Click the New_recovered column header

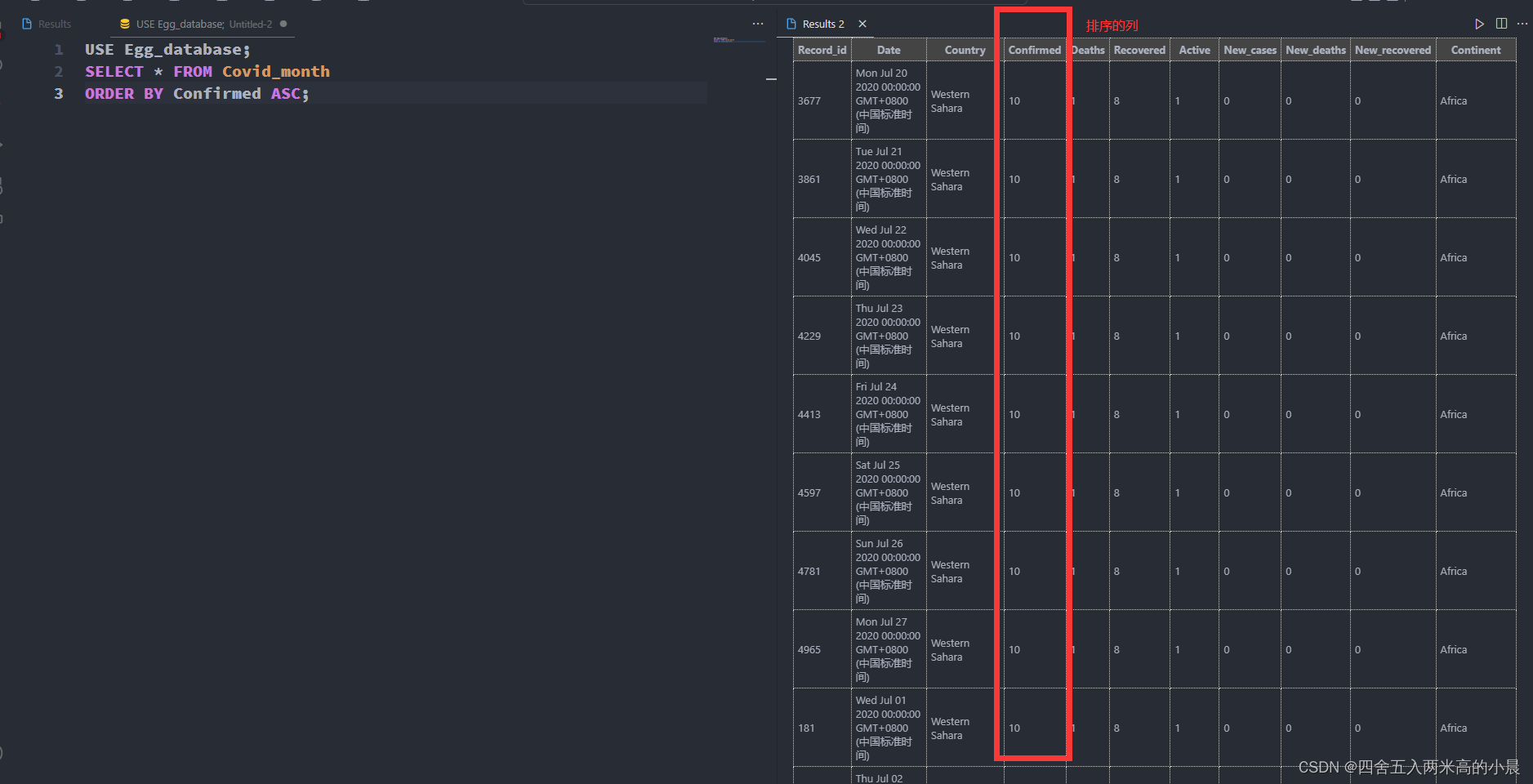(x=1393, y=50)
